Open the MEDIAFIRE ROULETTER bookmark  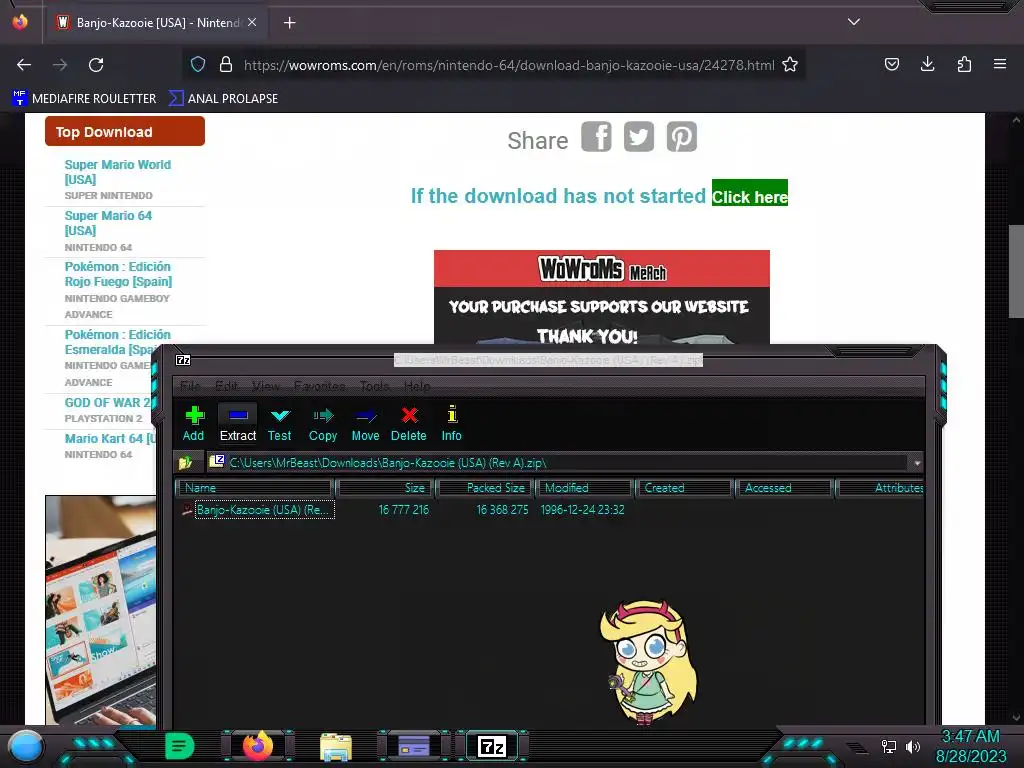84,99
